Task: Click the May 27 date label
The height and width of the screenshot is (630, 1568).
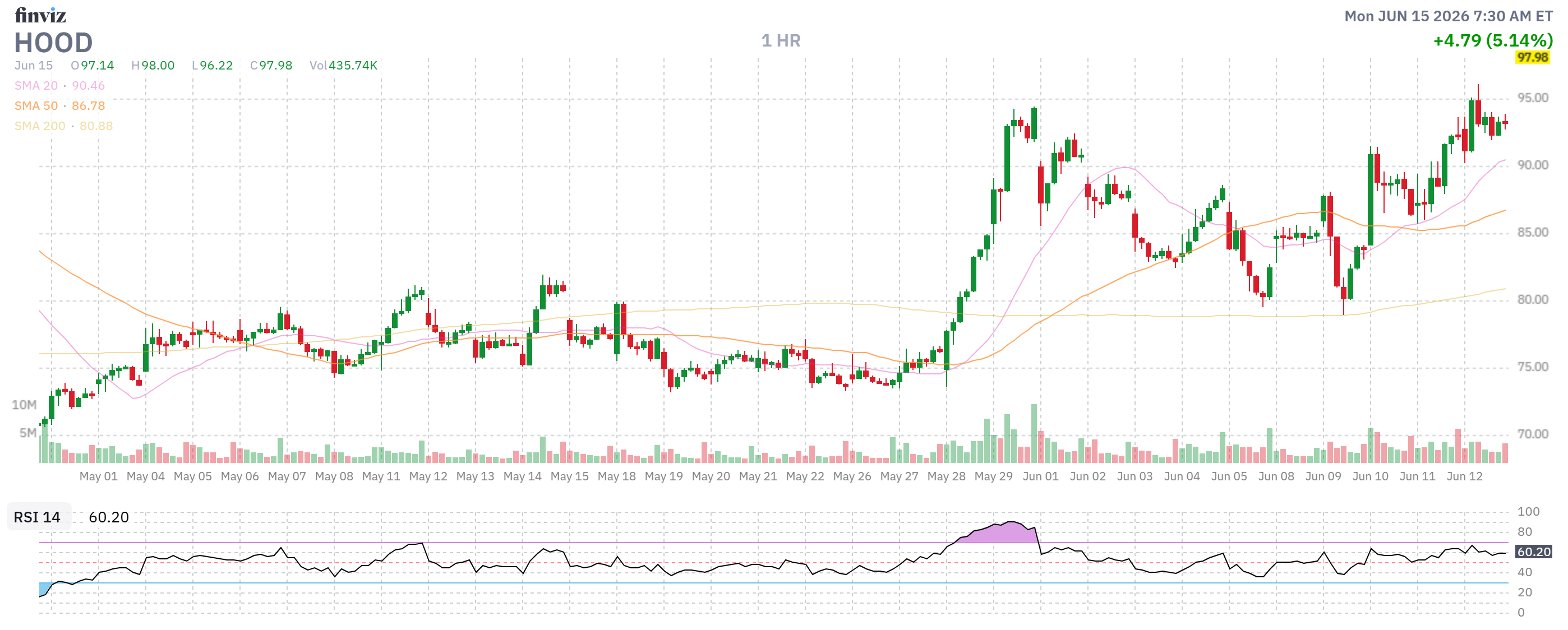Action: point(900,476)
